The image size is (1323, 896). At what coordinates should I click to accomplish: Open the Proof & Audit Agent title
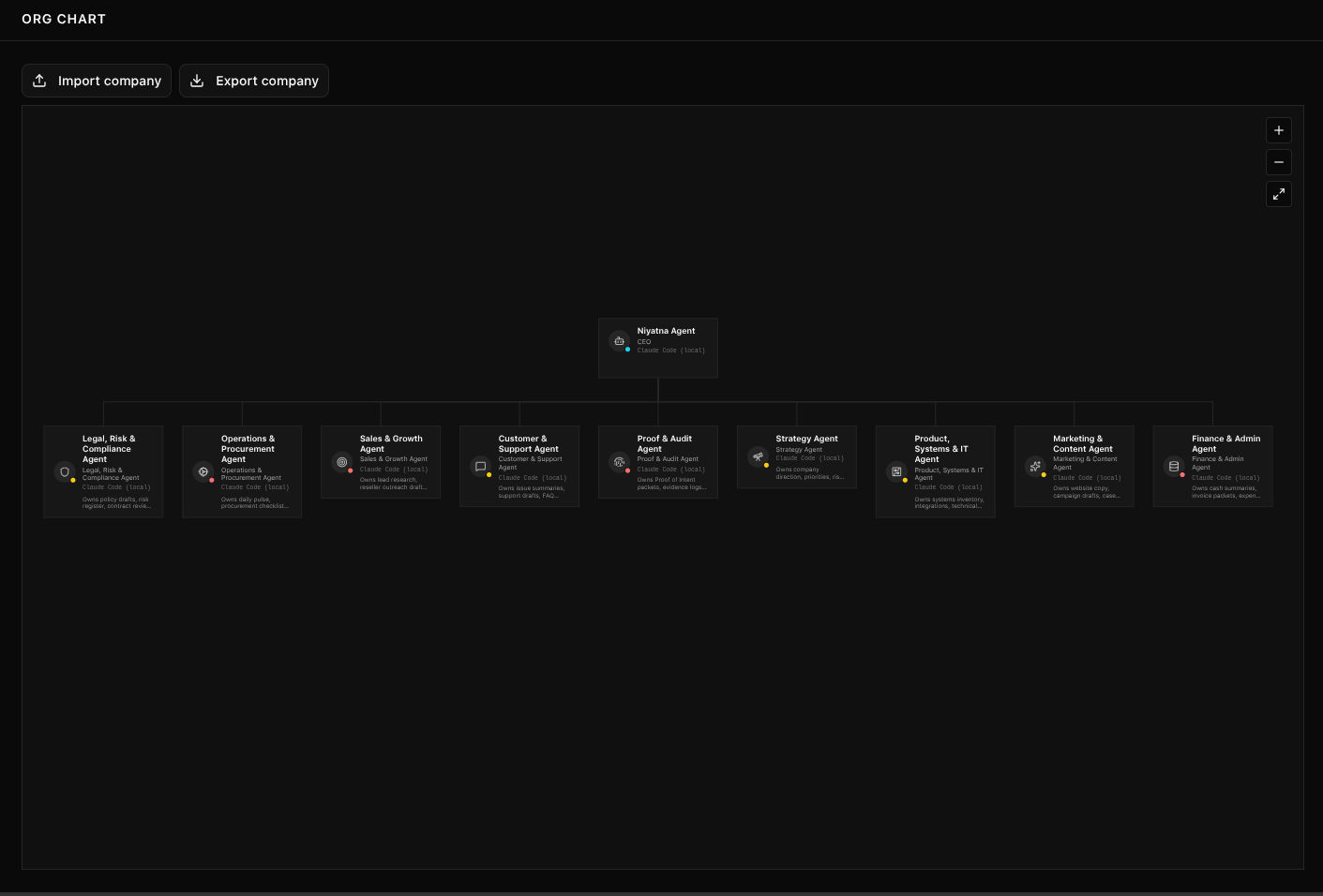tap(664, 443)
